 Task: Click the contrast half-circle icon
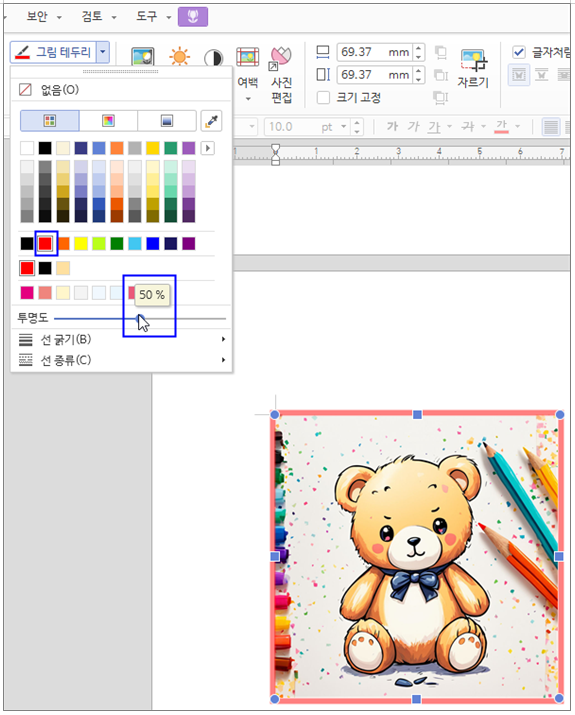click(213, 58)
